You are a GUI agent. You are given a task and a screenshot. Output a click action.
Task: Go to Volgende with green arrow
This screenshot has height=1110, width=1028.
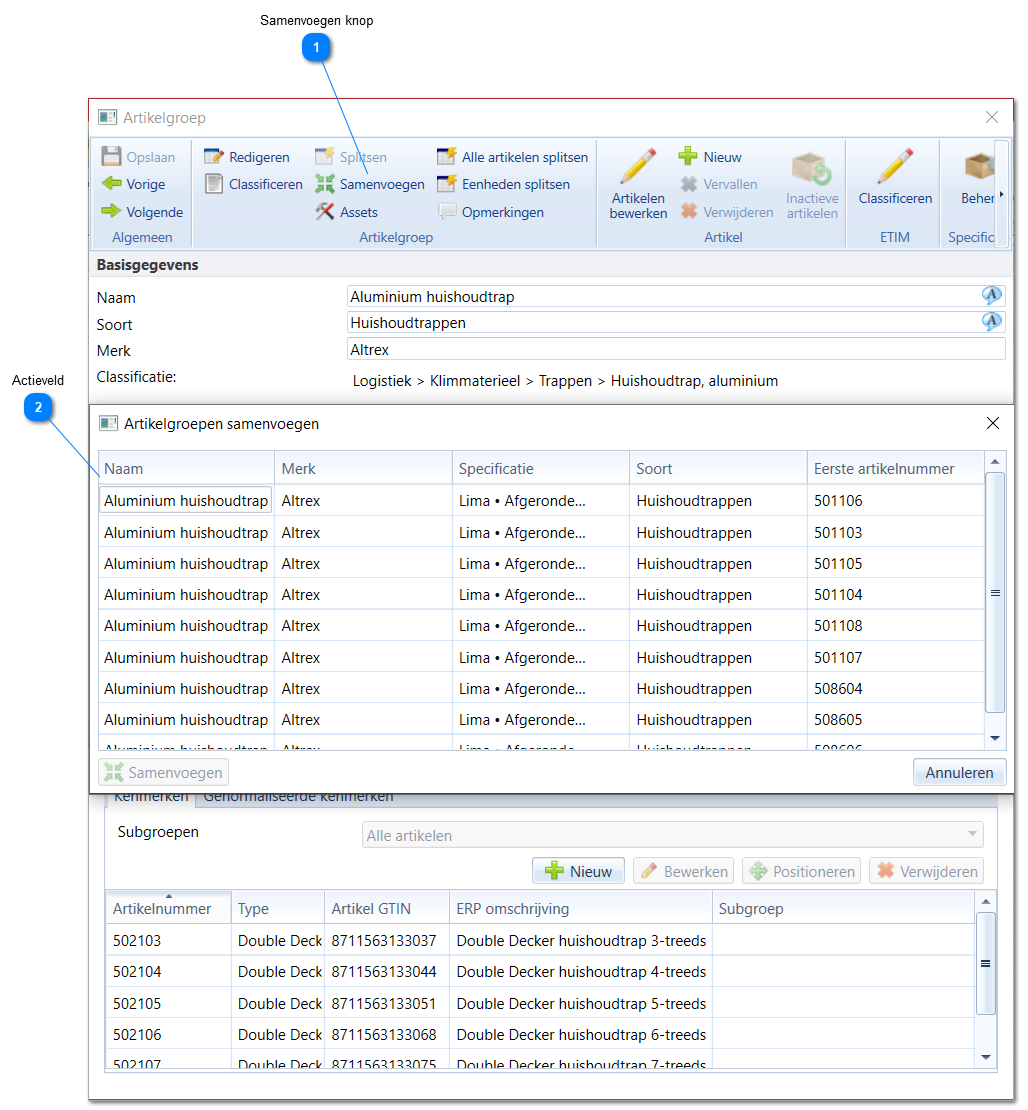[142, 212]
